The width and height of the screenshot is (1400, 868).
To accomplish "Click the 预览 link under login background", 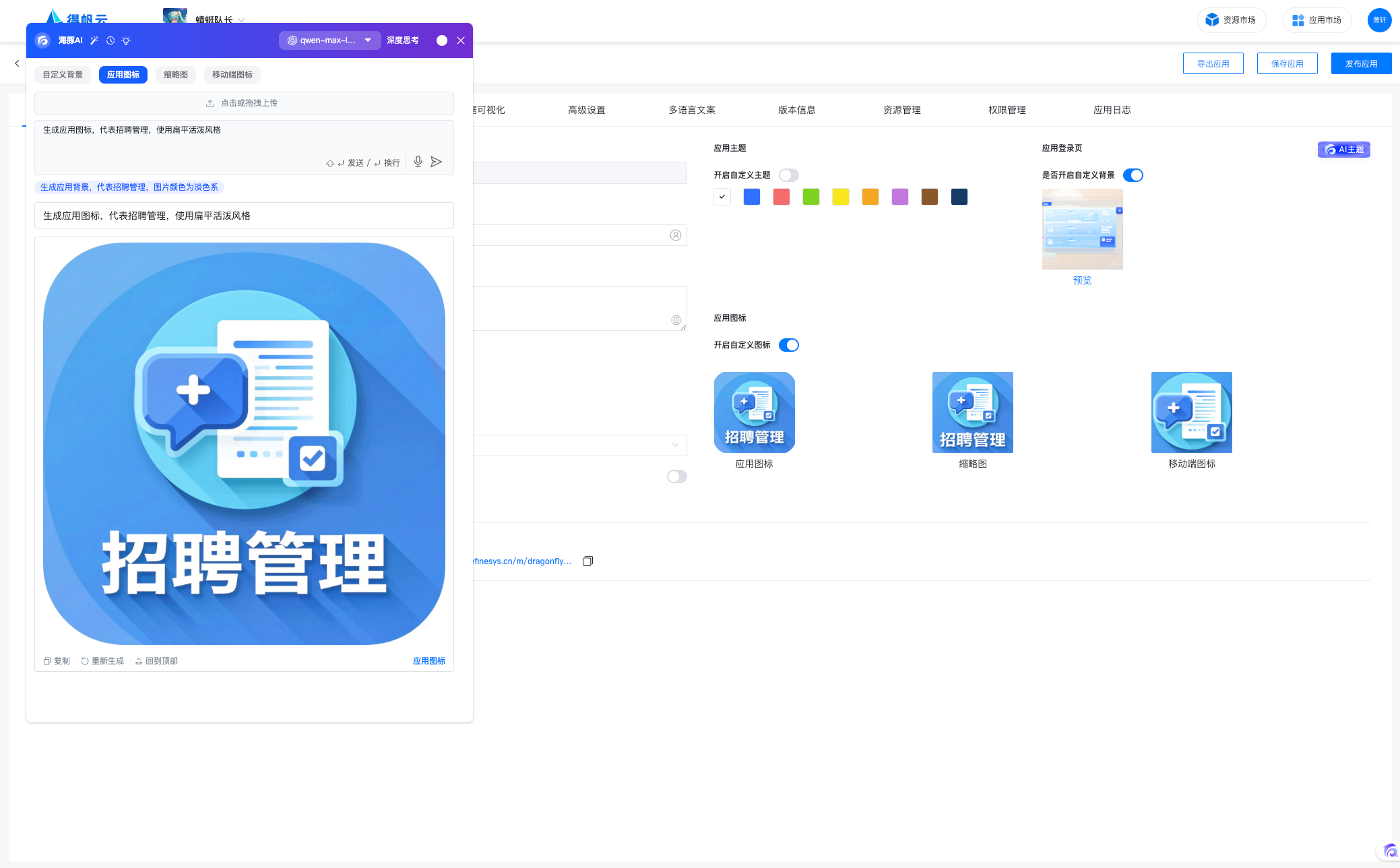I will click(1082, 280).
